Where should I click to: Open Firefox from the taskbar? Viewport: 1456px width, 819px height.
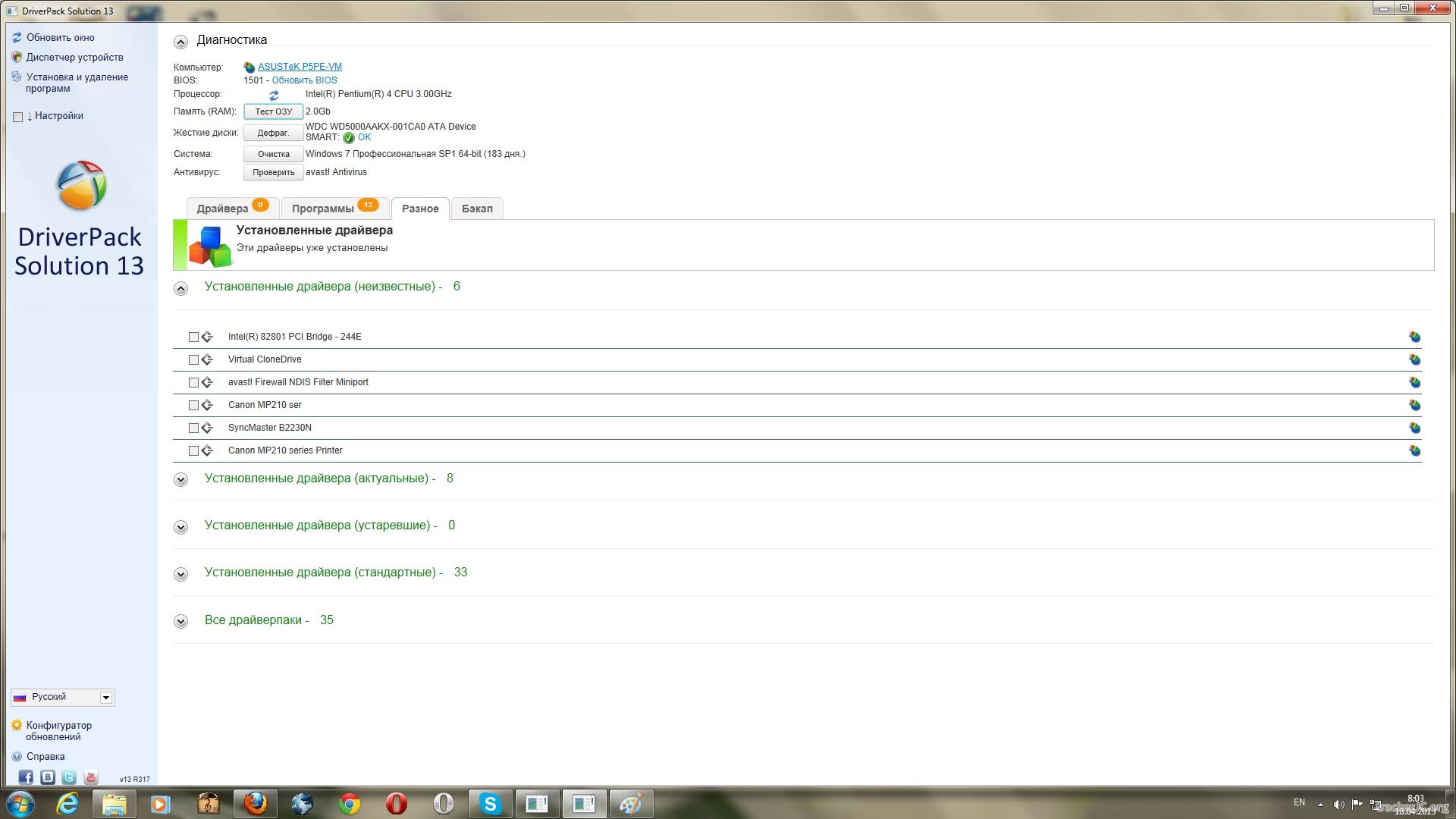click(256, 803)
